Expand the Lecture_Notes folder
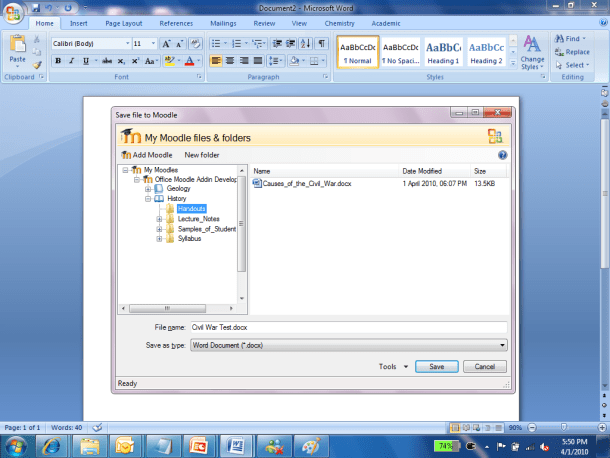Image resolution: width=610 pixels, height=458 pixels. pyautogui.click(x=159, y=219)
